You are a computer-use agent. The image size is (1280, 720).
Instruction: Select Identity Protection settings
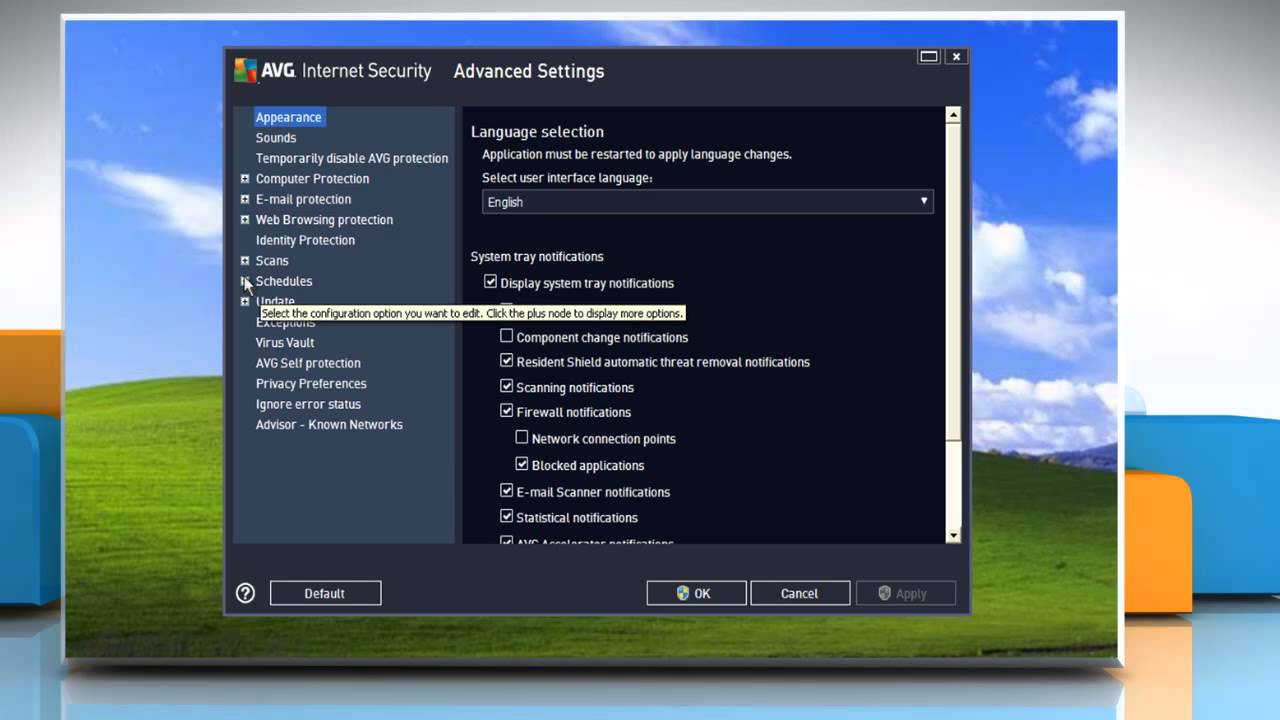(x=305, y=240)
